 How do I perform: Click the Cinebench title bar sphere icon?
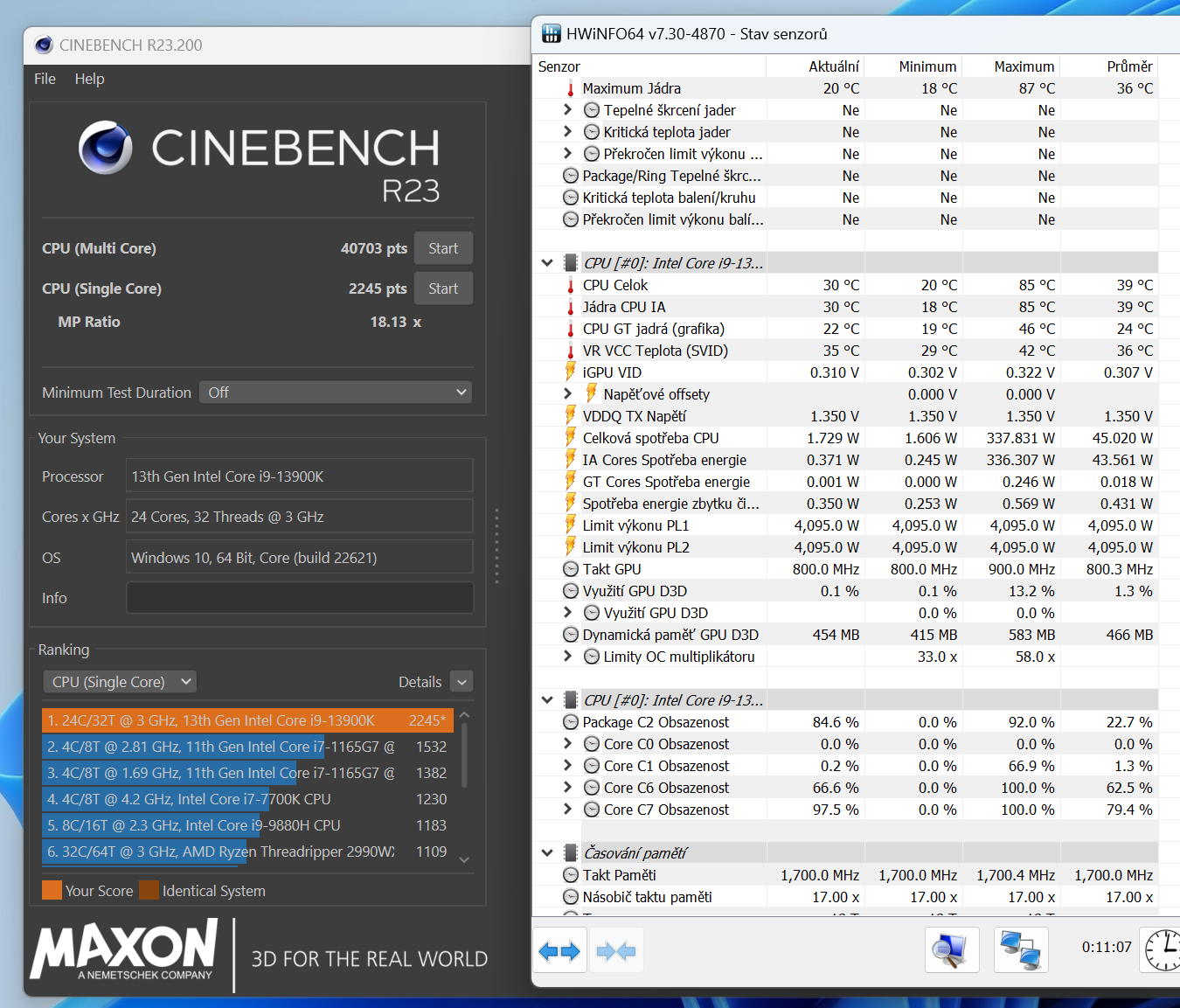[x=44, y=45]
